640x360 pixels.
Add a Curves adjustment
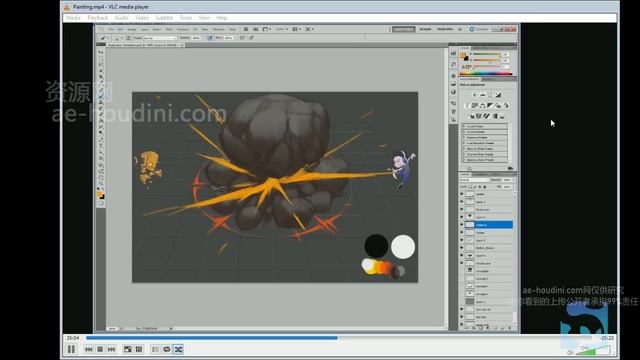point(491,94)
